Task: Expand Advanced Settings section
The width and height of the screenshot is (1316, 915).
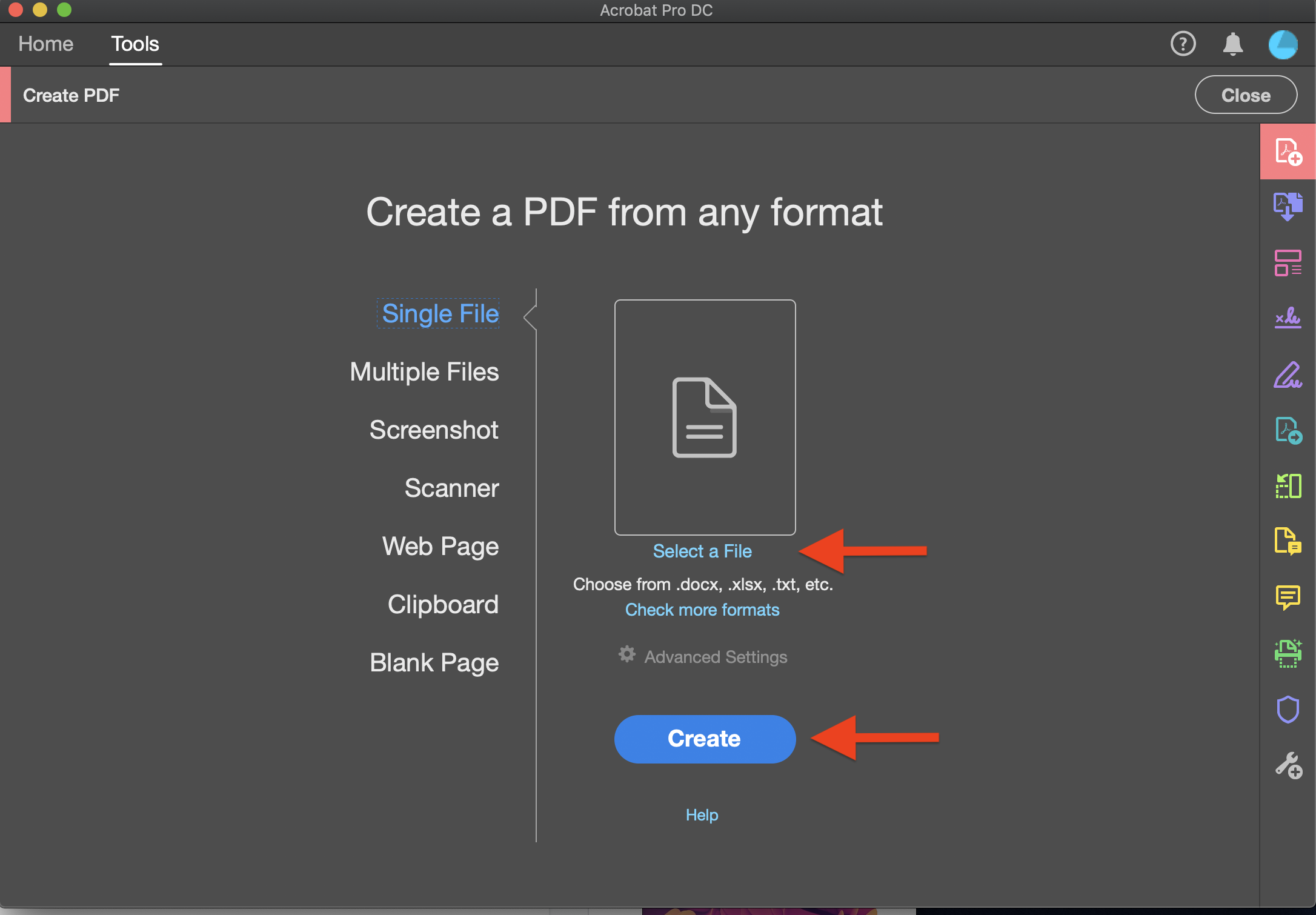Action: 701,657
